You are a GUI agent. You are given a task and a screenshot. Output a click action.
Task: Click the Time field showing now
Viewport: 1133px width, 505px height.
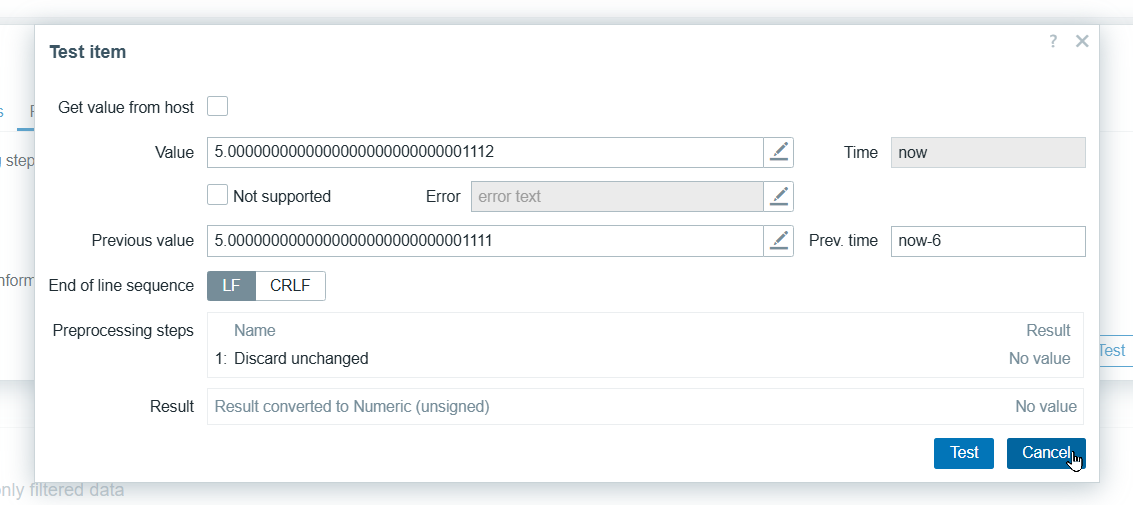pos(987,152)
